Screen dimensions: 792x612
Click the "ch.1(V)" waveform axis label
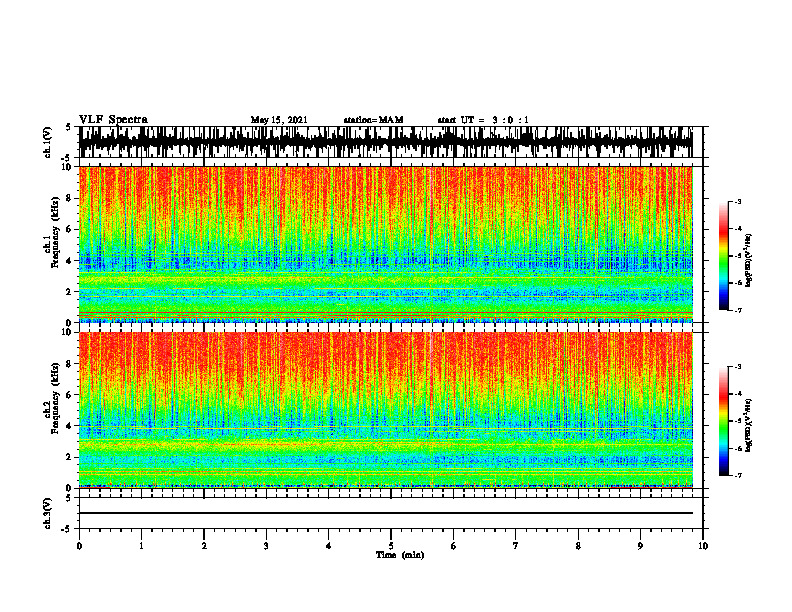pos(48,142)
